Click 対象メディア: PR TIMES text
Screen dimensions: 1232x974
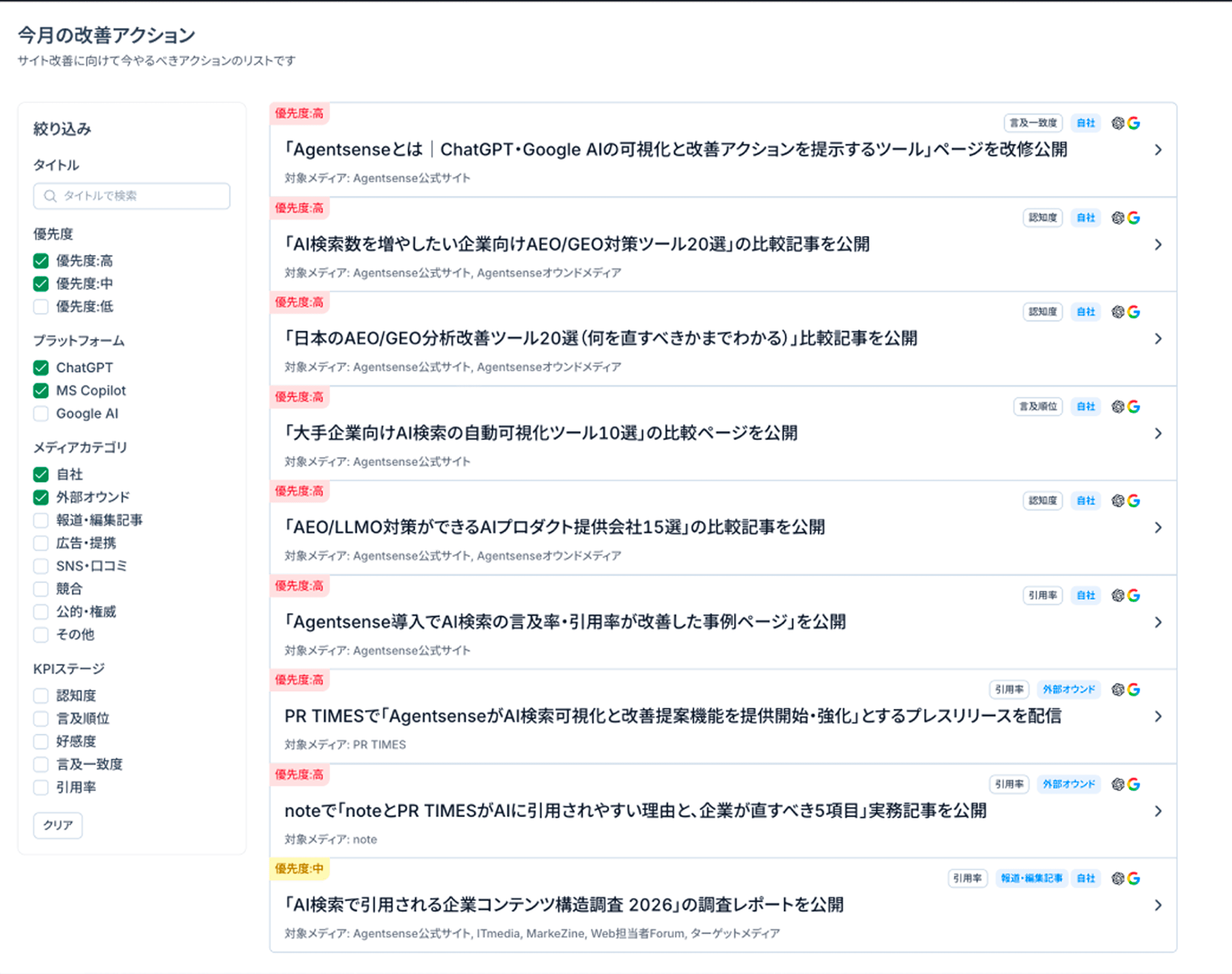pyautogui.click(x=345, y=745)
